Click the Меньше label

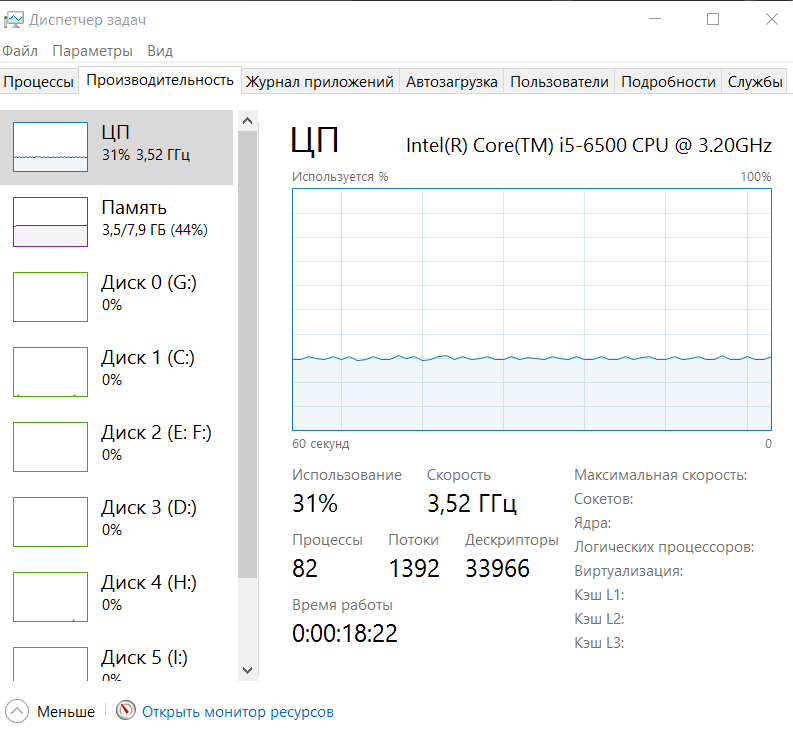[x=66, y=712]
